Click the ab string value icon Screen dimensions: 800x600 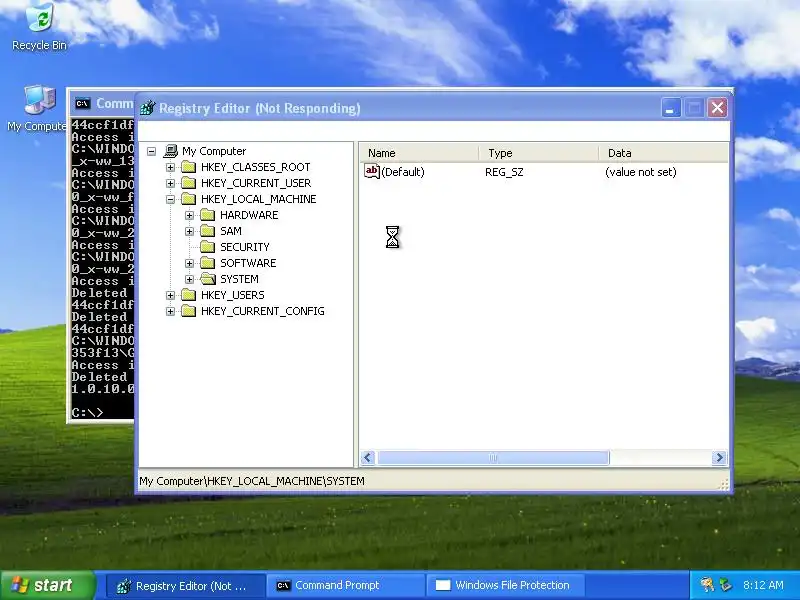[x=372, y=171]
